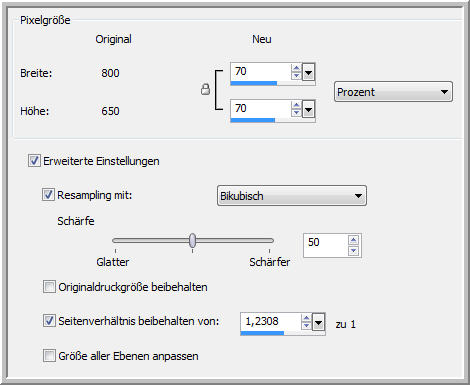Increase Schärfe value with up arrow

353,240
